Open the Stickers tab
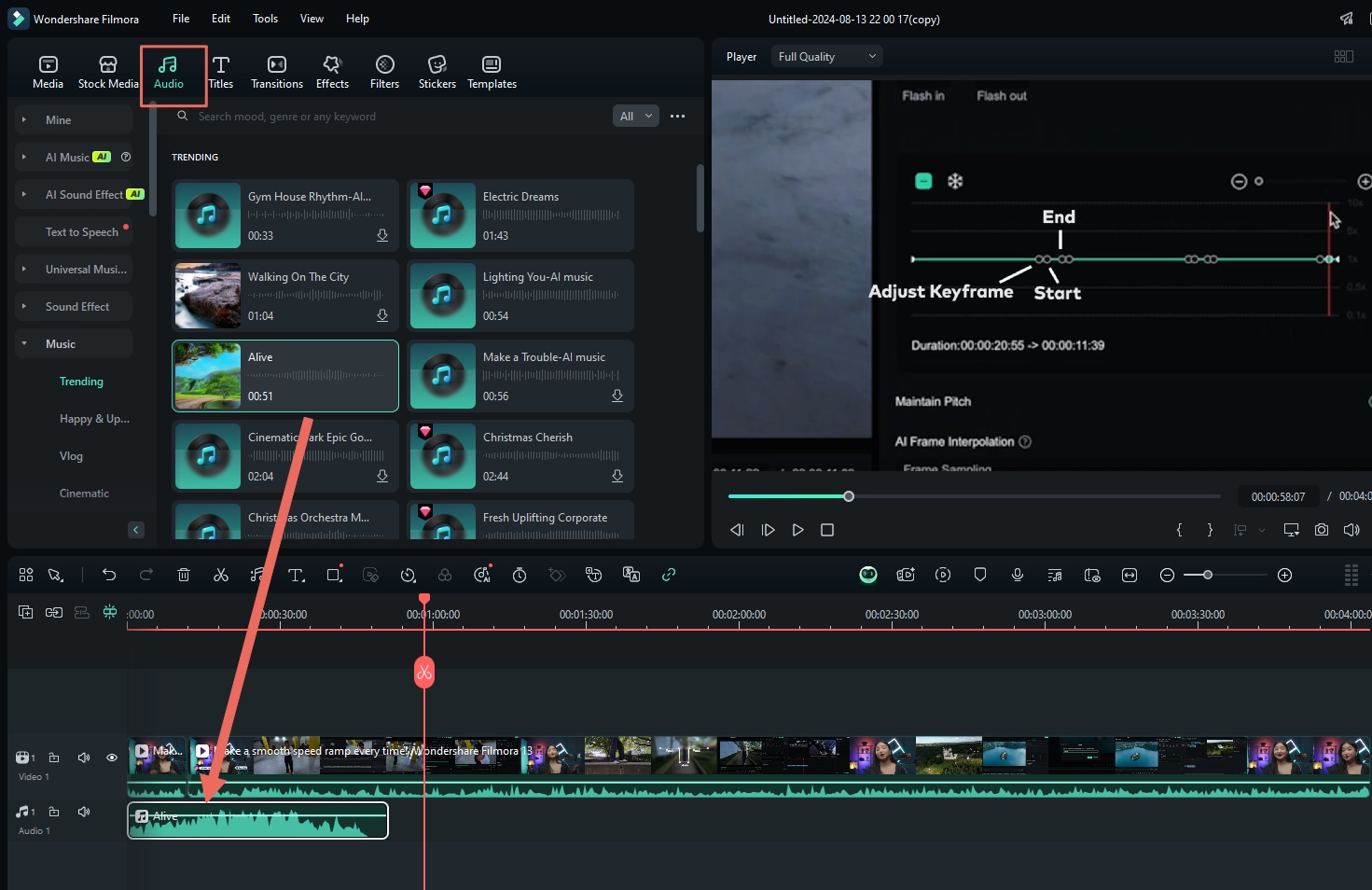This screenshot has width=1372, height=890. click(437, 72)
